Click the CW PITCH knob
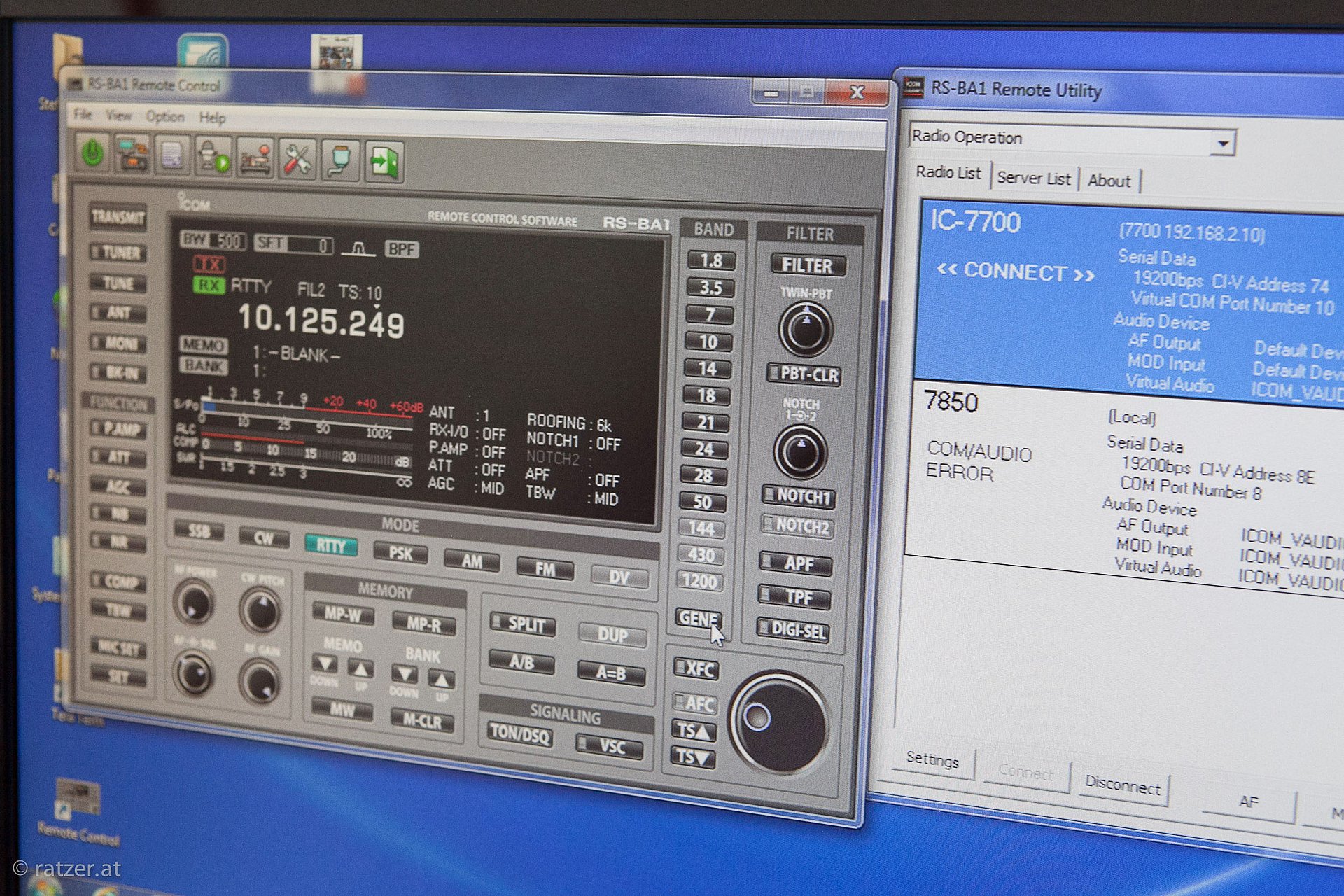The height and width of the screenshot is (896, 1344). [261, 610]
